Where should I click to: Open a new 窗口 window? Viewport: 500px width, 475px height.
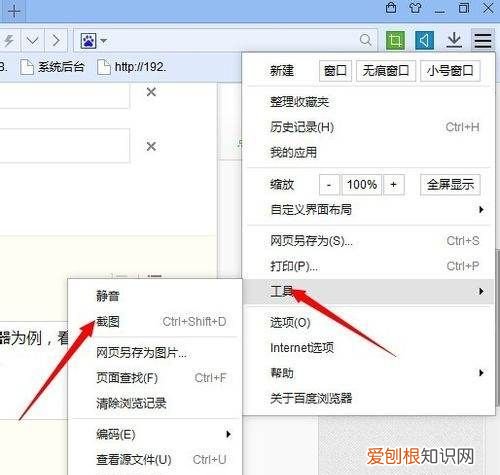(335, 71)
